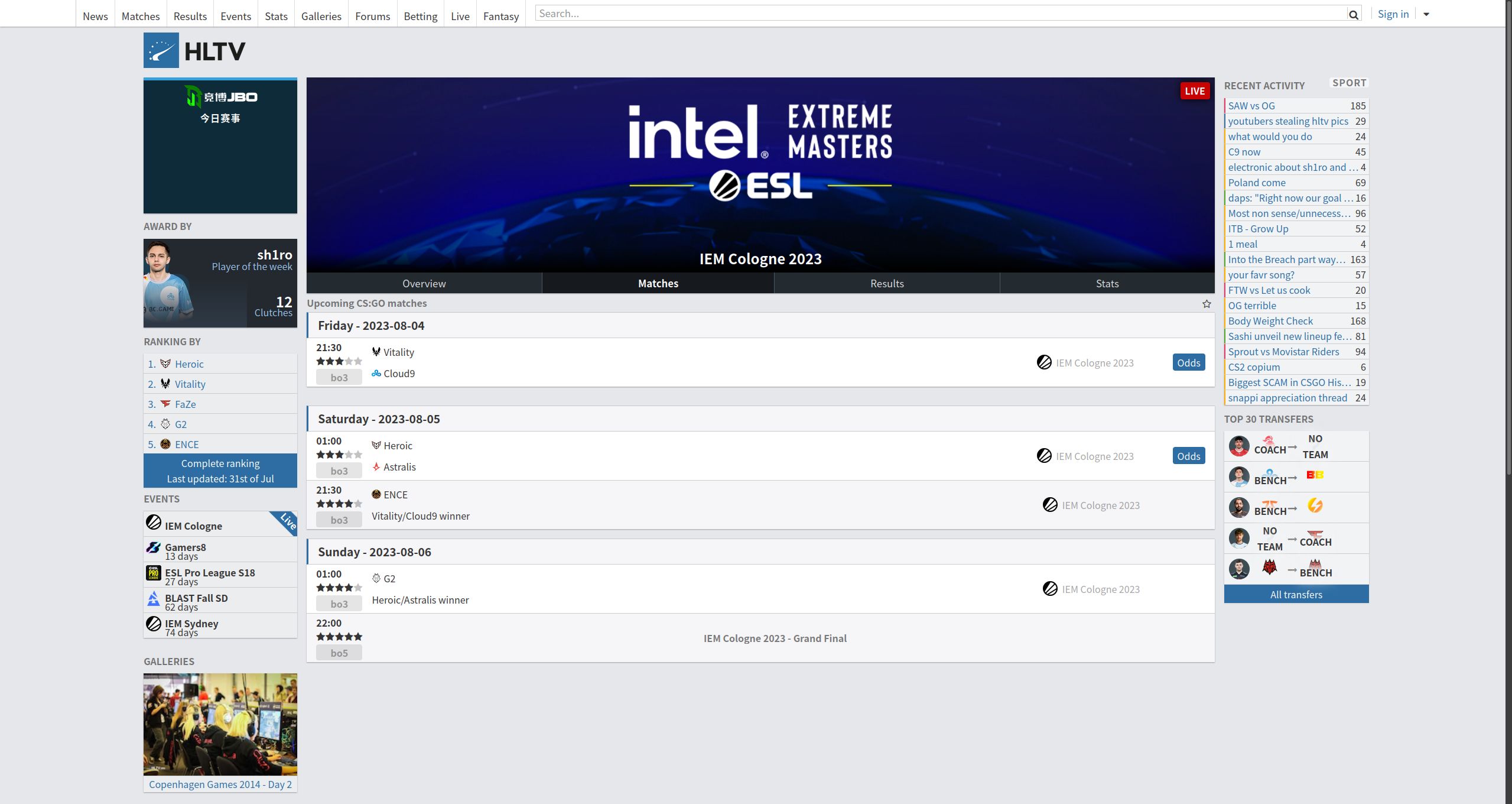Select the event Matches tab

point(658,283)
